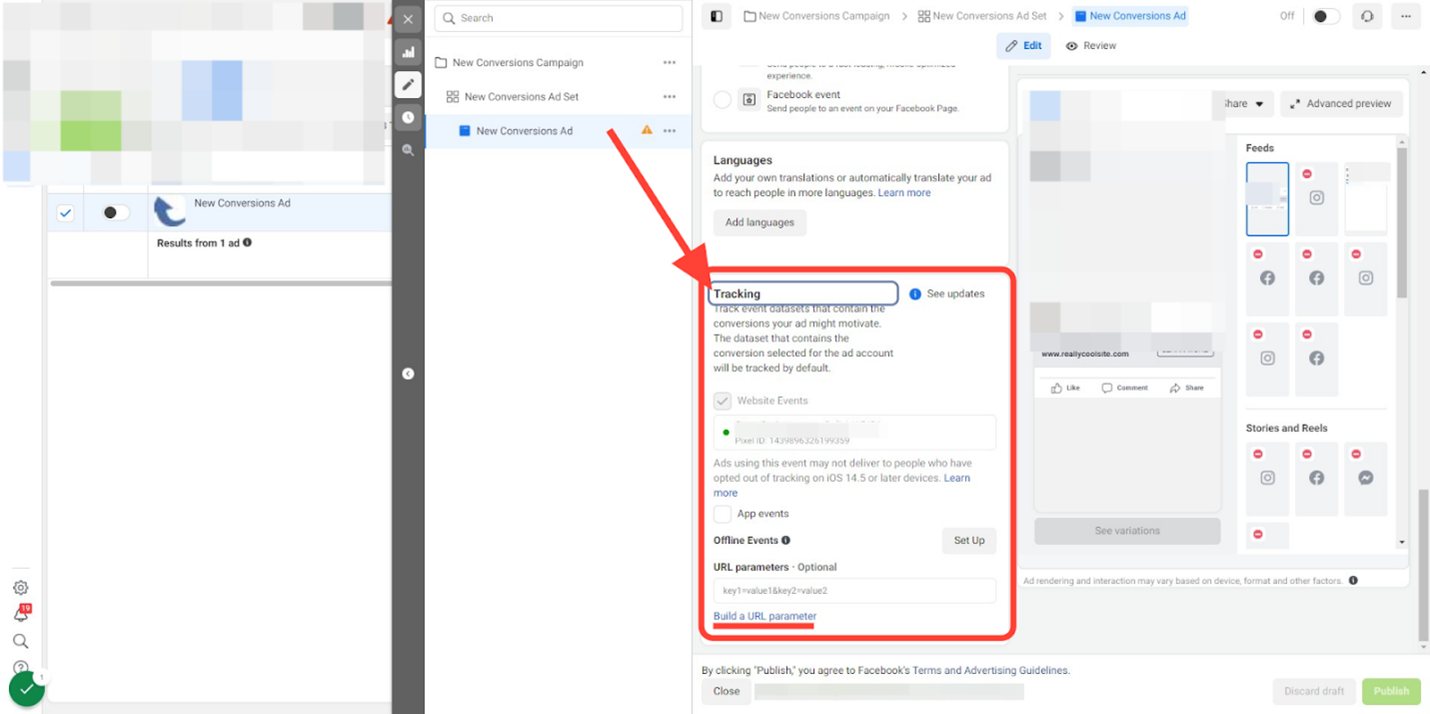Toggle the side panel layout icon
The image size is (1430, 714).
point(716,17)
